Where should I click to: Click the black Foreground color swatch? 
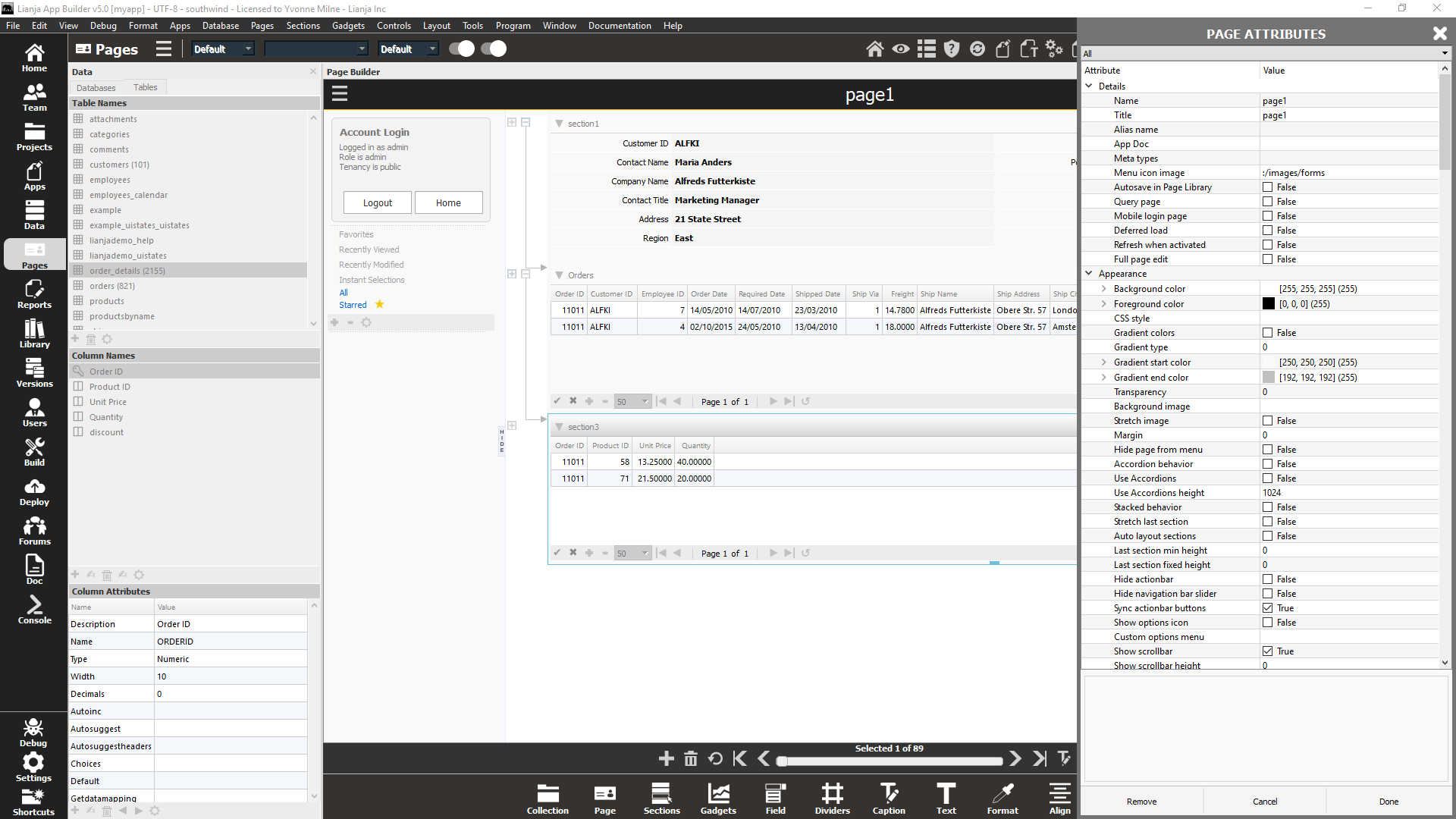[1268, 304]
